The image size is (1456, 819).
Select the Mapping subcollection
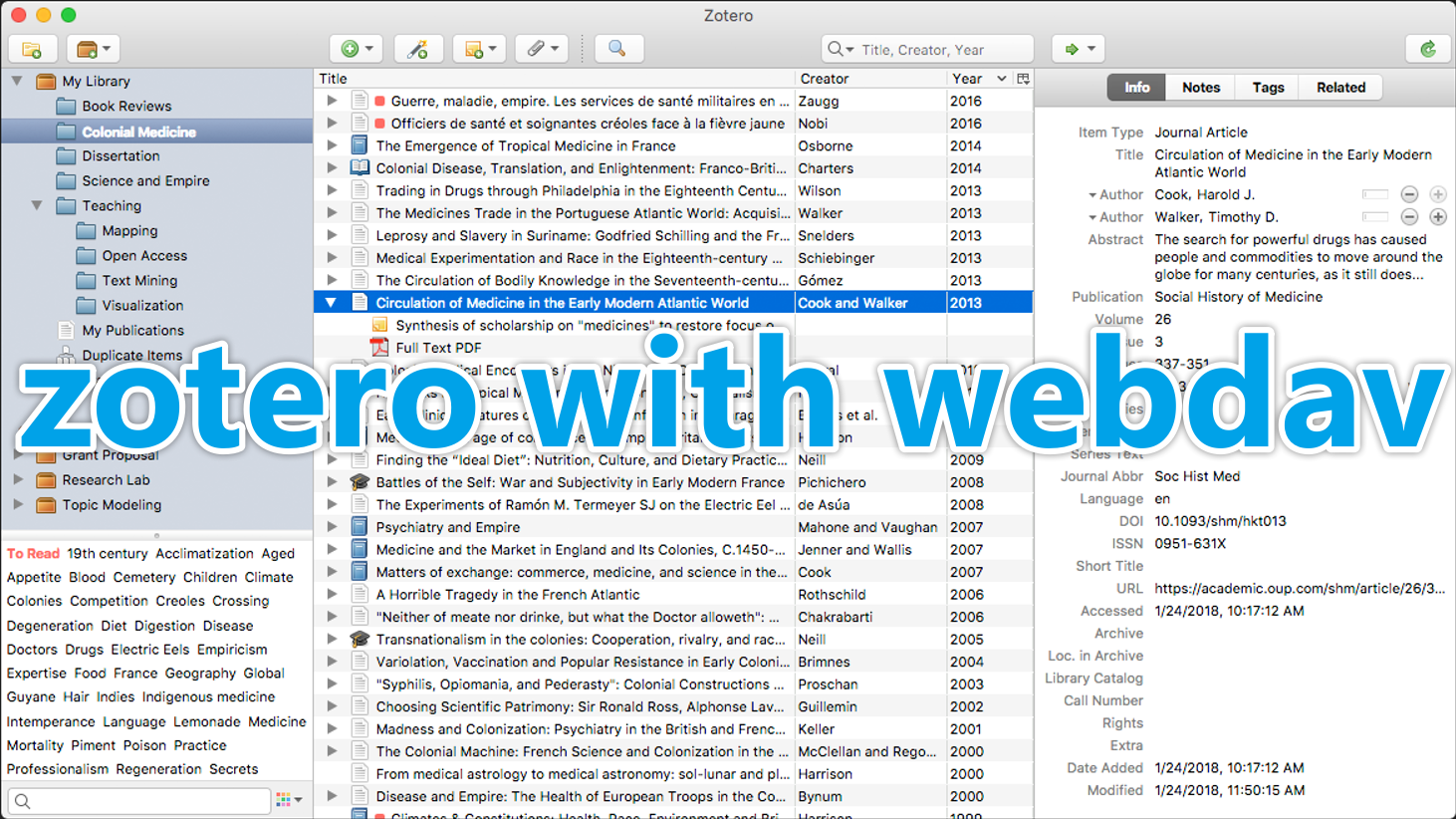pos(129,230)
